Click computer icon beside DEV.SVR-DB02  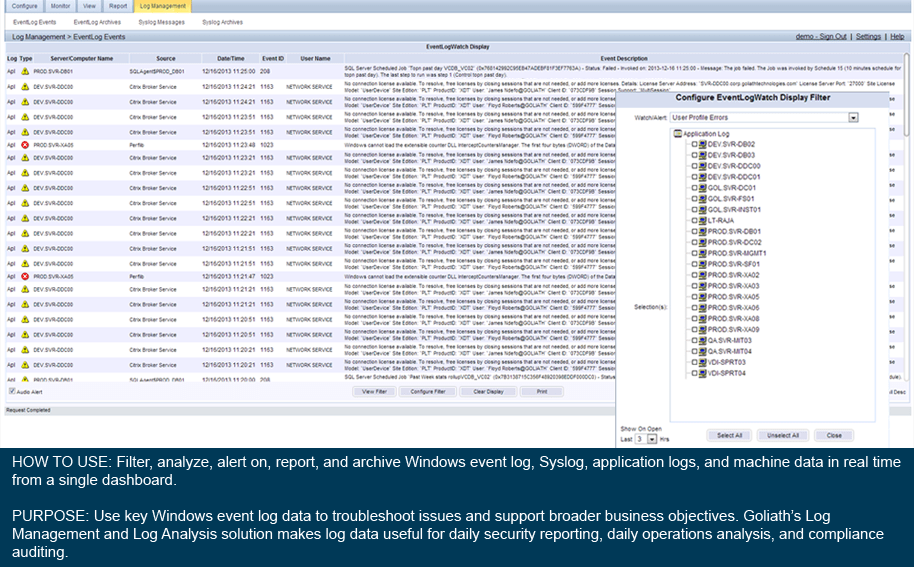pos(702,145)
